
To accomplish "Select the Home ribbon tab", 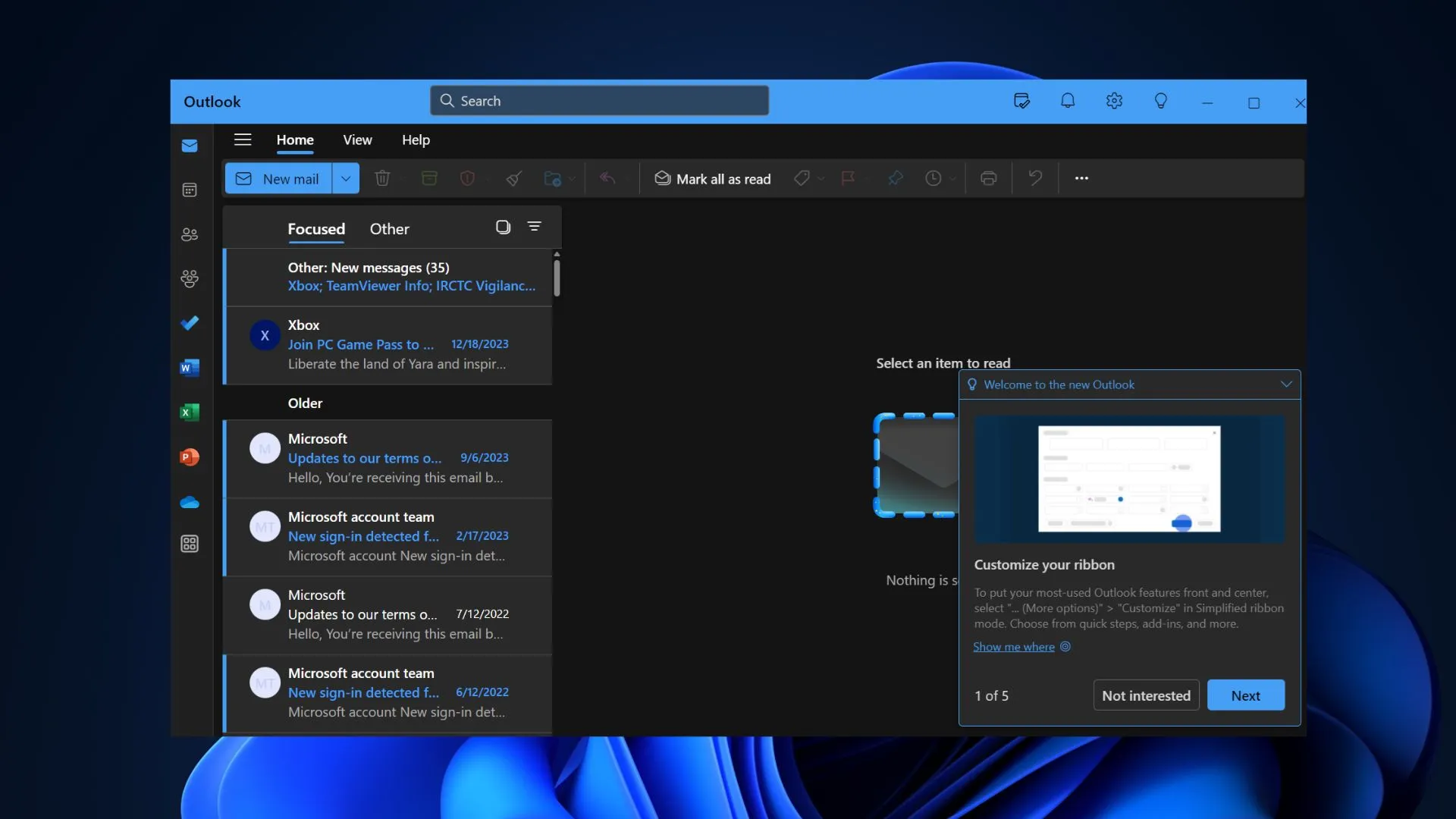I will pos(295,138).
